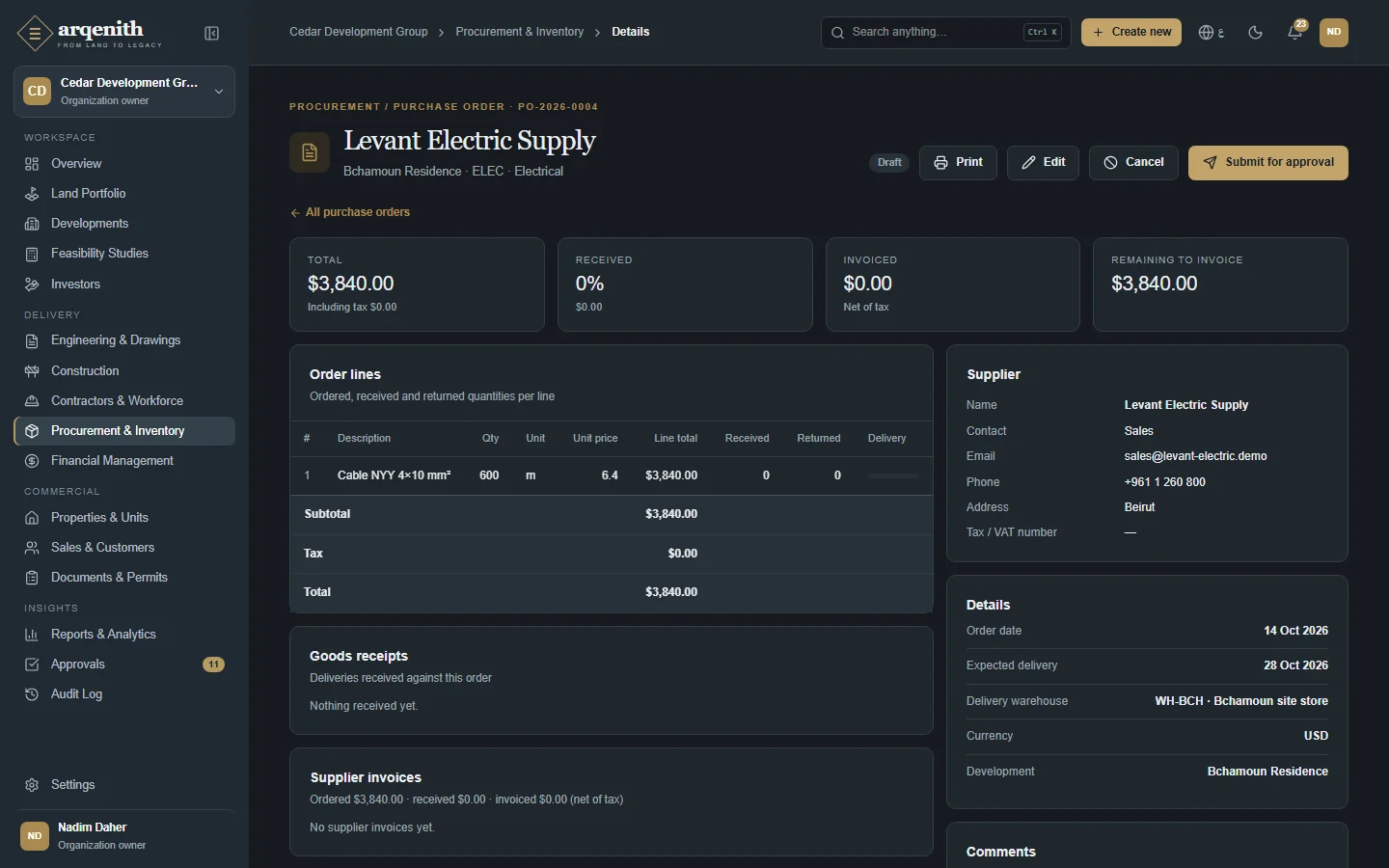Cancel the purchase order
1389x868 pixels.
pyautogui.click(x=1133, y=163)
